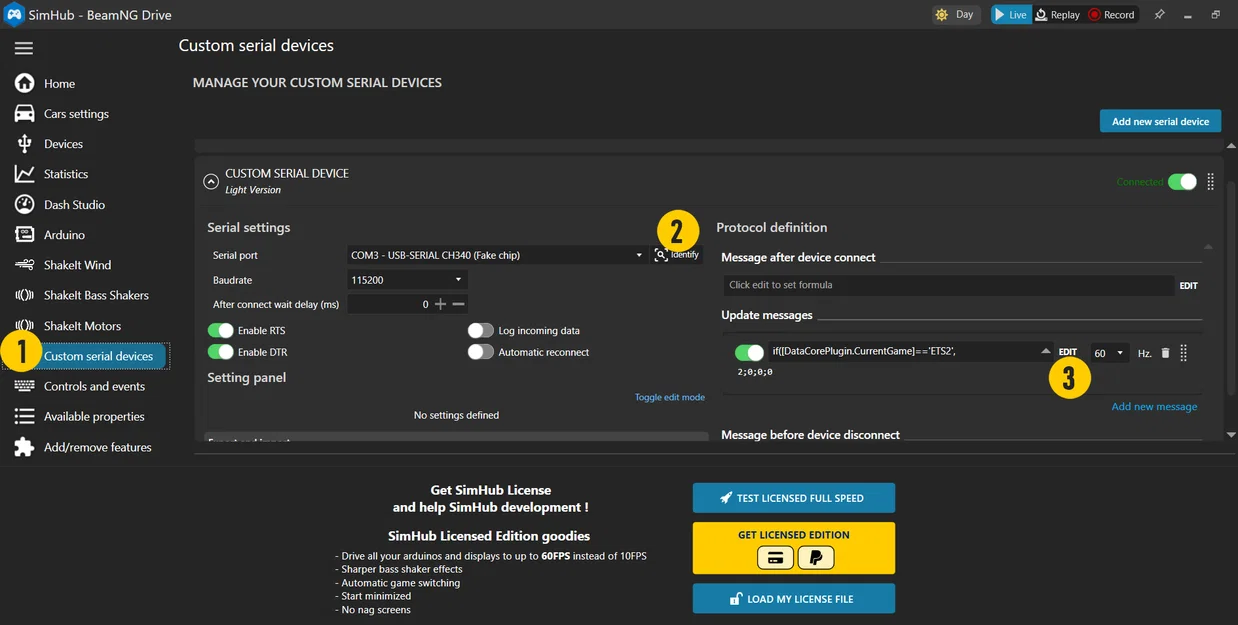Click EDIT for the update message
1238x625 pixels.
(x=1068, y=352)
